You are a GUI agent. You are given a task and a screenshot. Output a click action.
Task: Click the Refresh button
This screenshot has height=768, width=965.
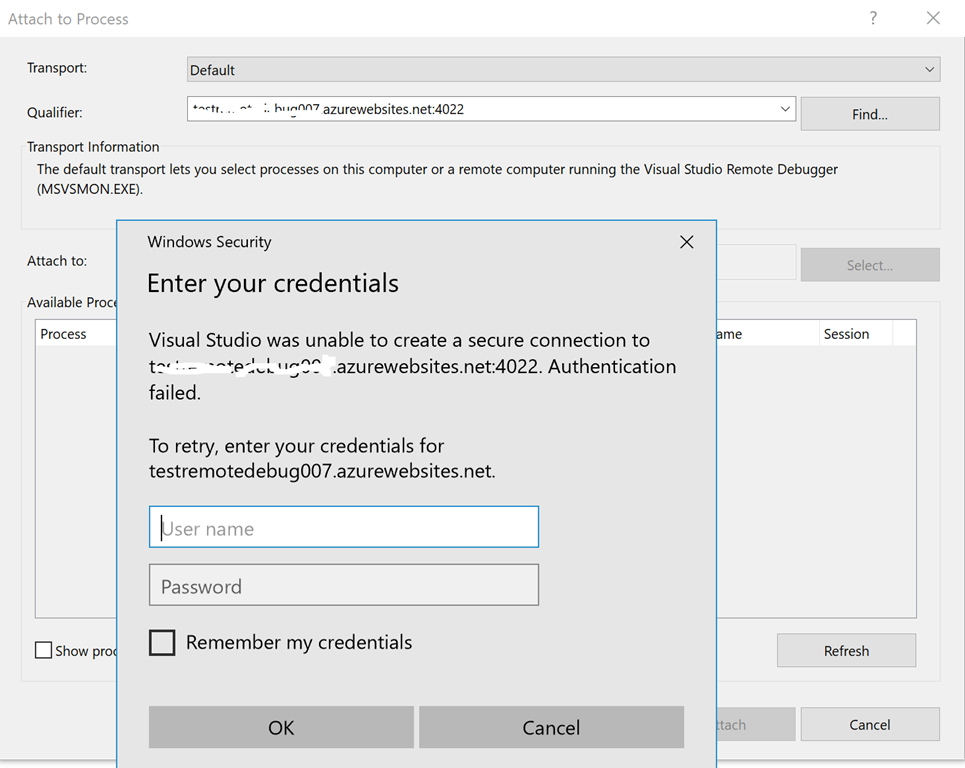pos(846,650)
